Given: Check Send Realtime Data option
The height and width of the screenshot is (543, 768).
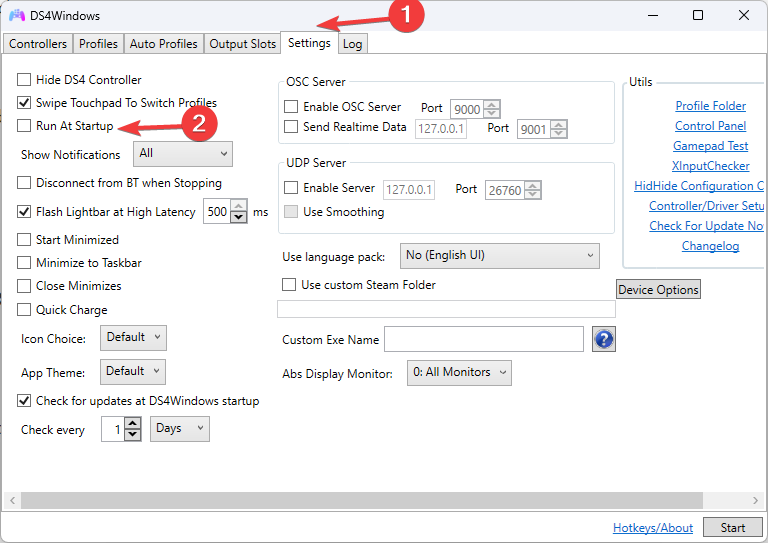Looking at the screenshot, I should tap(291, 126).
